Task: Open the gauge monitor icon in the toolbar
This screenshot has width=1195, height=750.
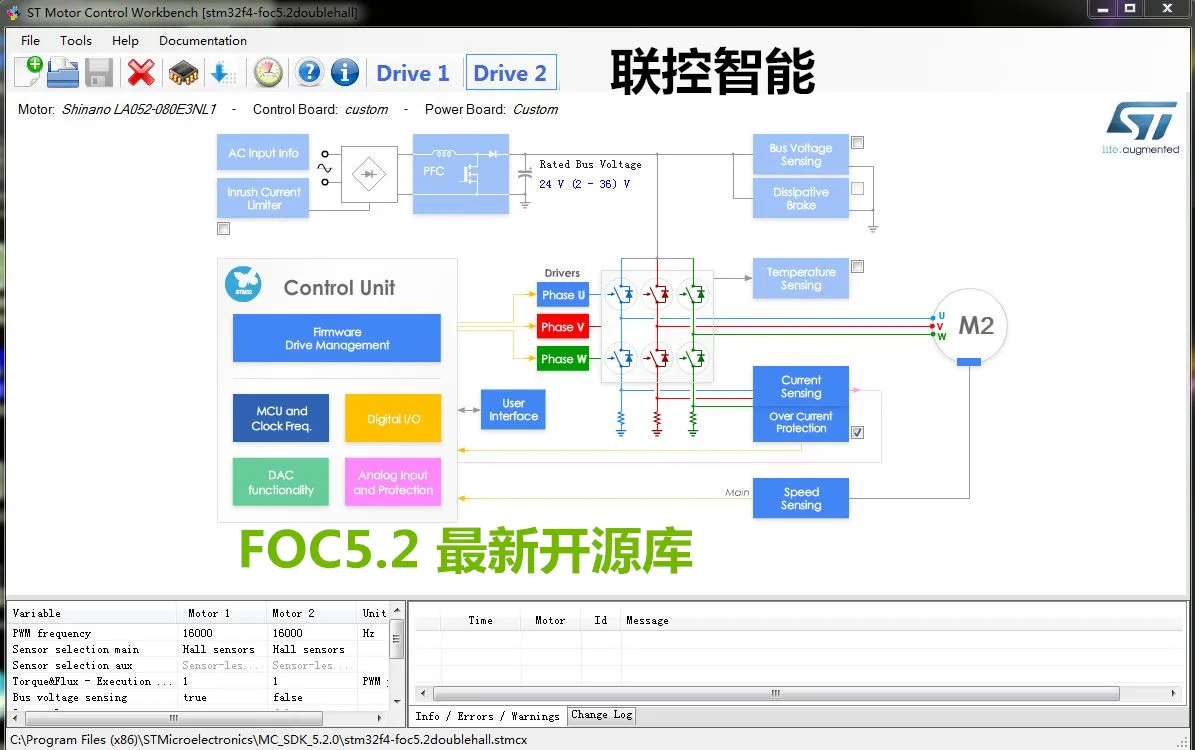Action: point(268,73)
